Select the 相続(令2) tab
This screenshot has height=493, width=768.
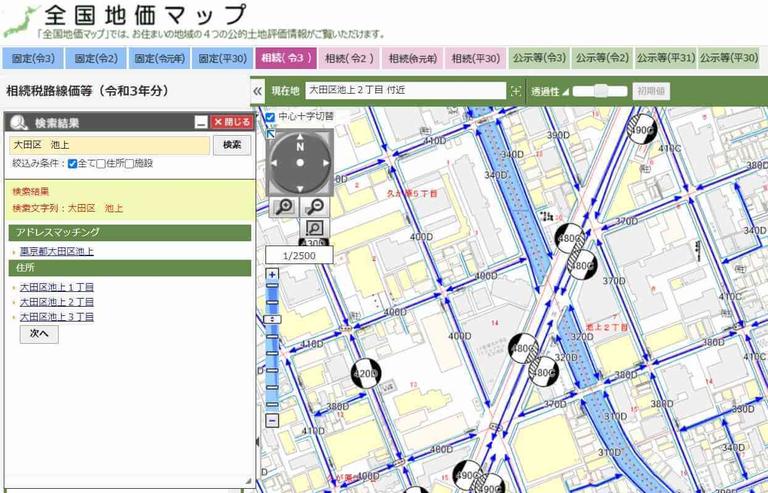tap(349, 58)
